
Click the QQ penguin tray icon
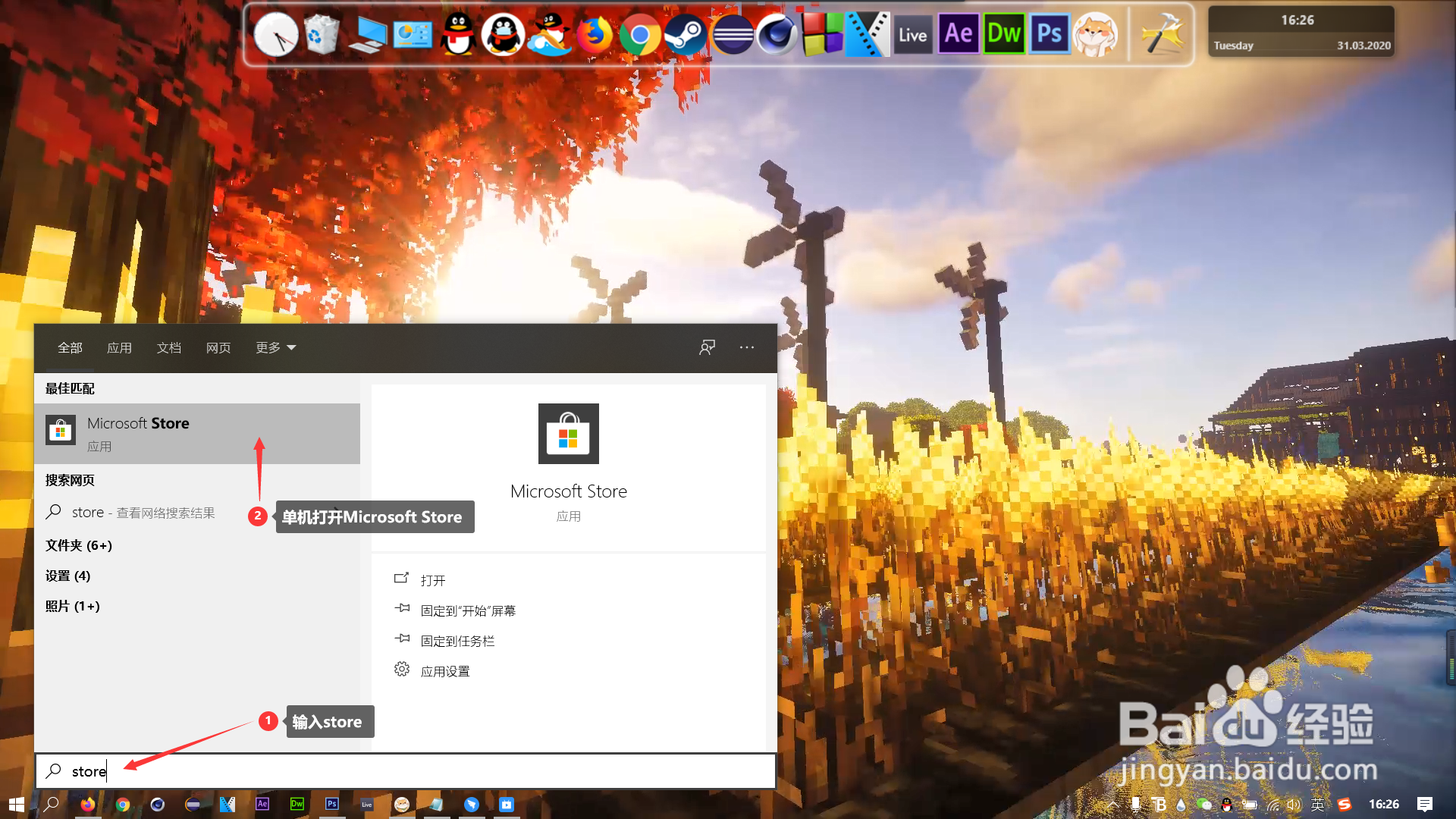coord(1227,805)
